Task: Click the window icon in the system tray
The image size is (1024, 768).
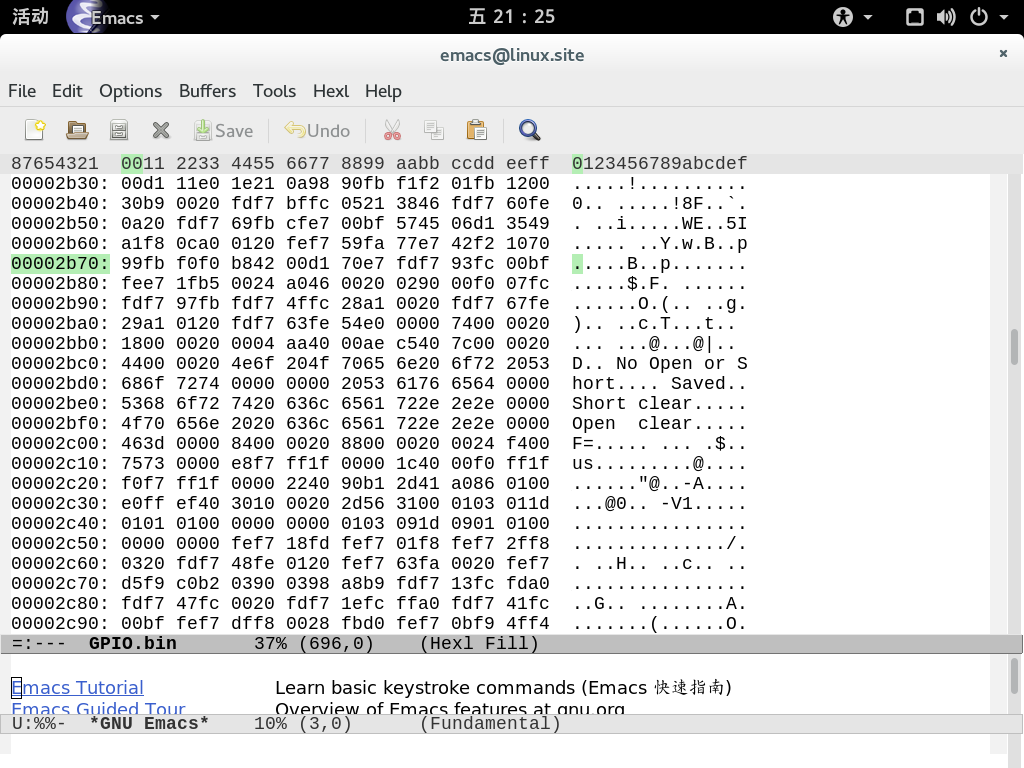Action: point(914,17)
